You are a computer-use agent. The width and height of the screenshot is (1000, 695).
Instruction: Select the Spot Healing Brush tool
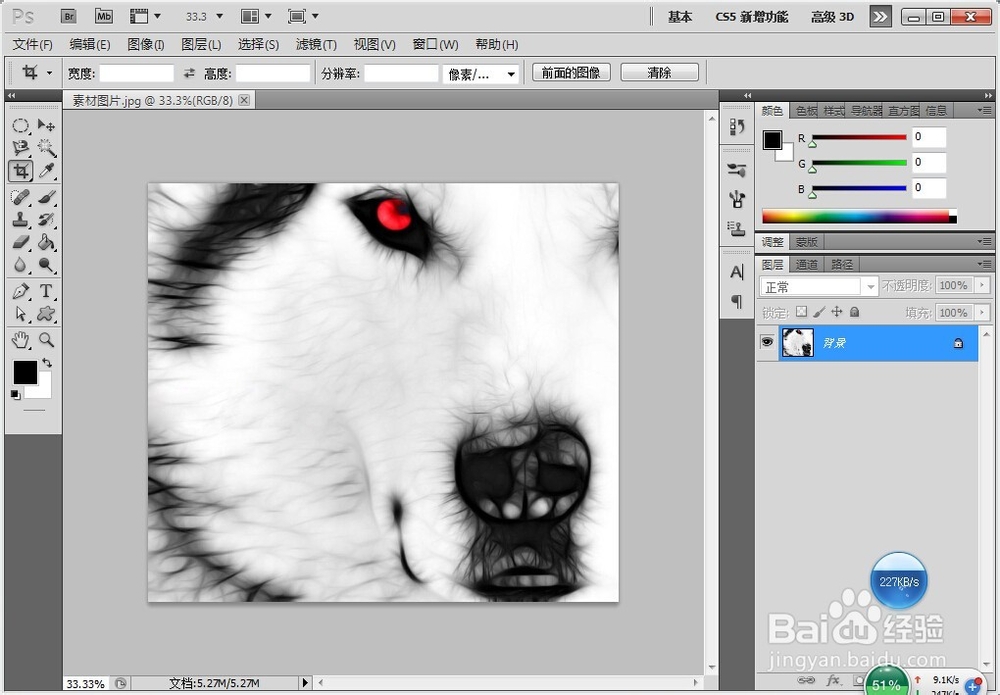[20, 197]
